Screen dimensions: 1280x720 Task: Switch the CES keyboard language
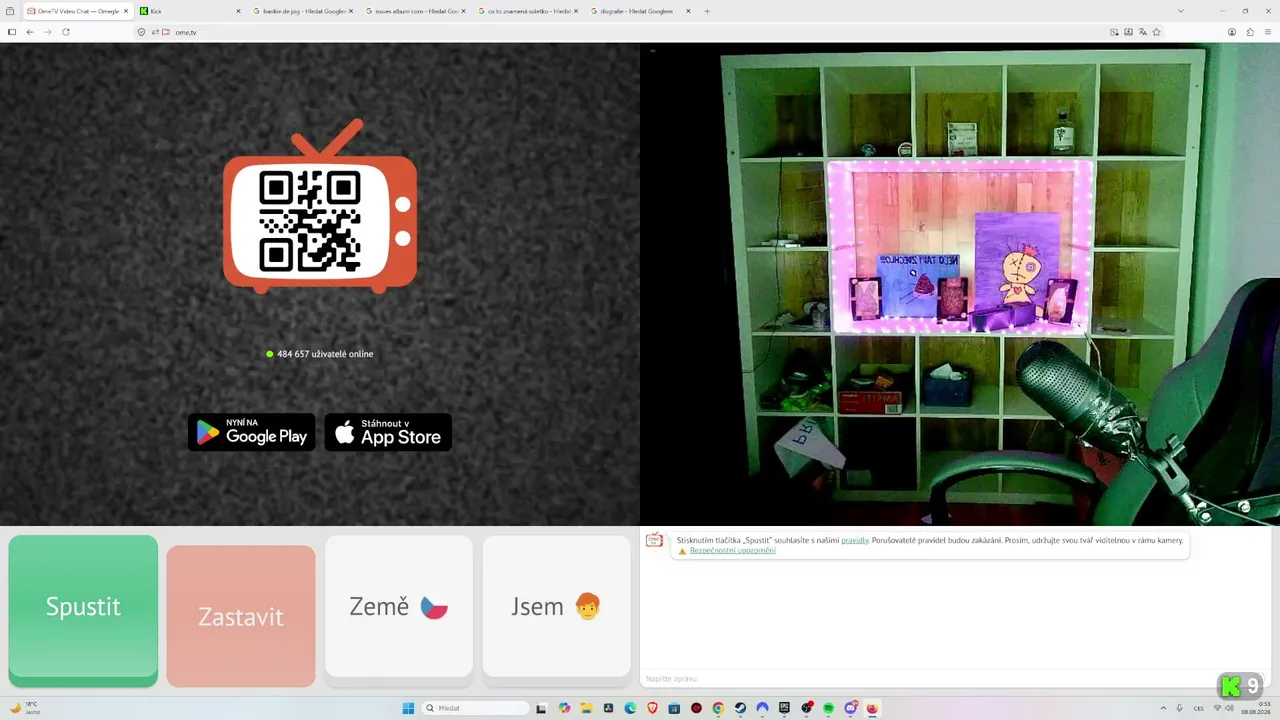pos(1198,708)
